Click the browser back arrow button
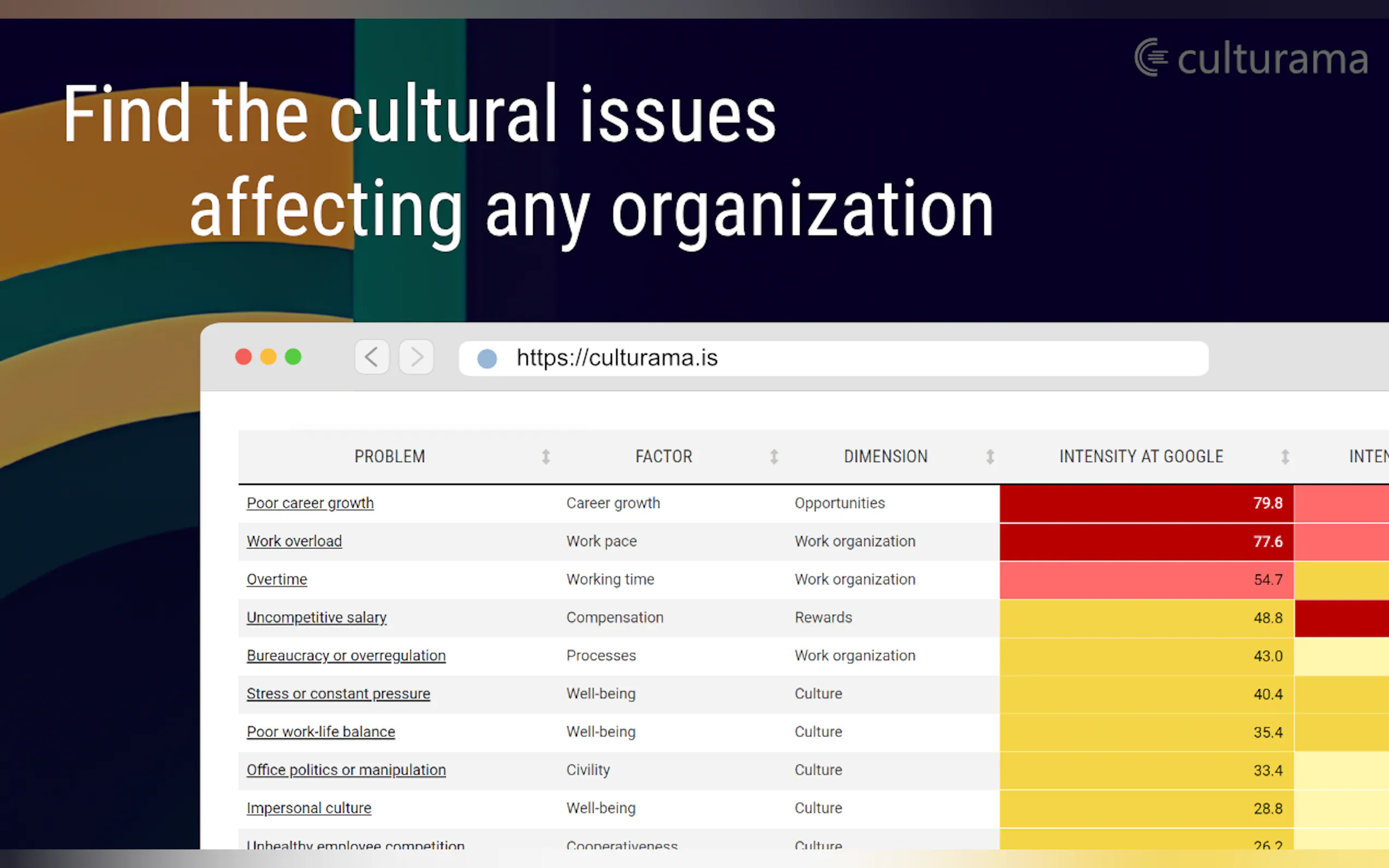This screenshot has height=868, width=1389. pos(371,357)
